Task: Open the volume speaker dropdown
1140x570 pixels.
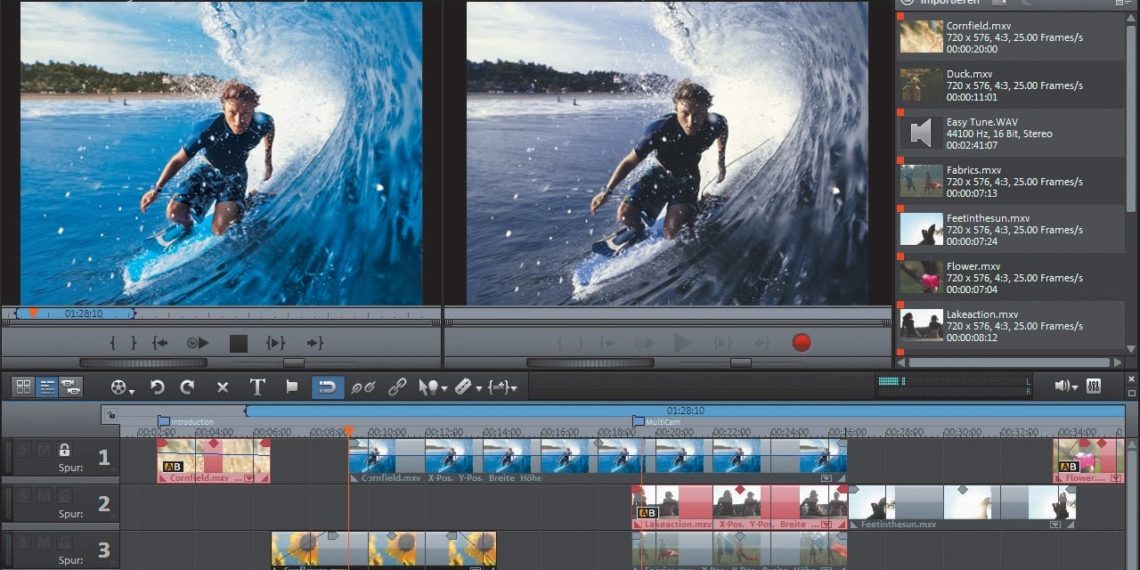Action: pyautogui.click(x=1066, y=386)
